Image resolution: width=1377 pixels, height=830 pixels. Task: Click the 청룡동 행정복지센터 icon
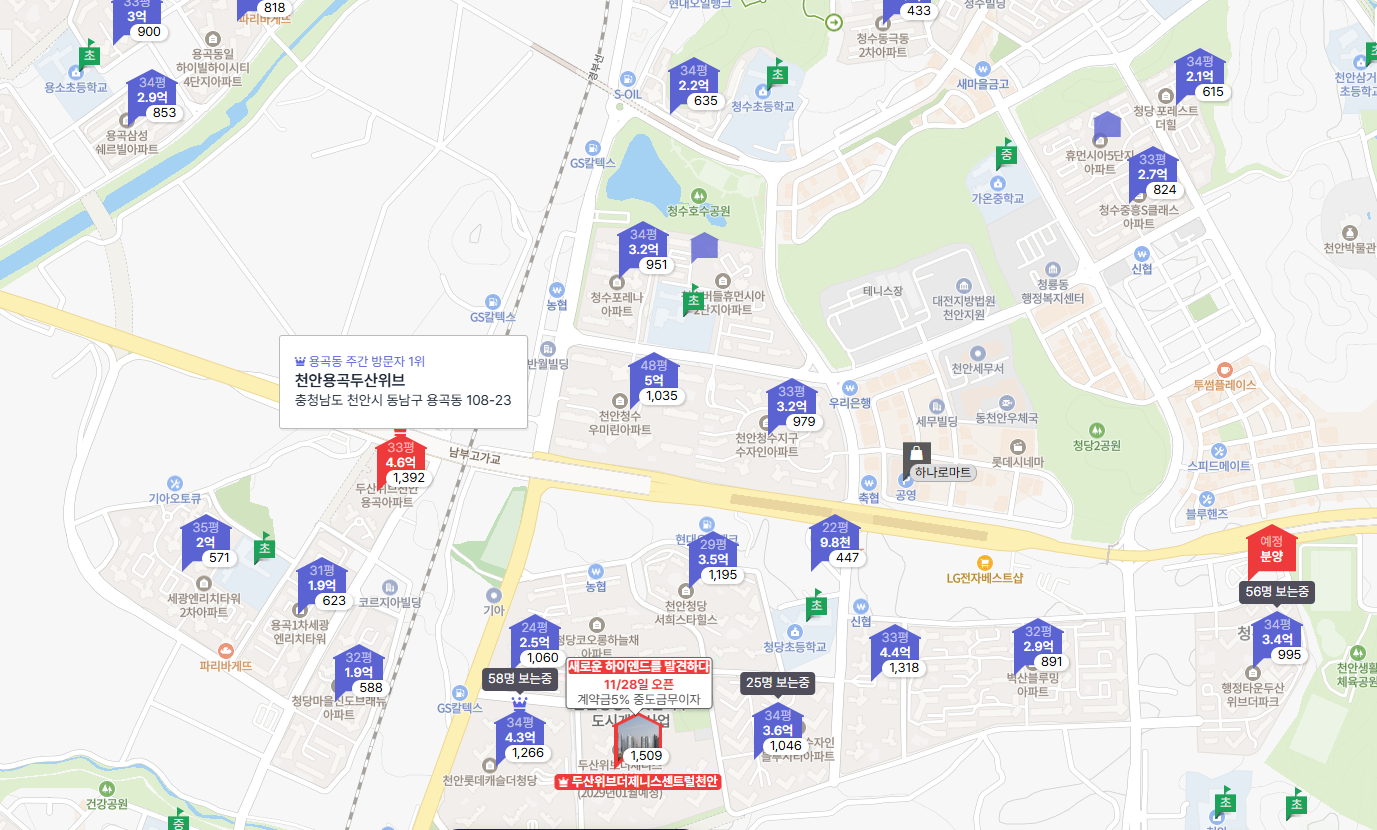coord(1053,269)
